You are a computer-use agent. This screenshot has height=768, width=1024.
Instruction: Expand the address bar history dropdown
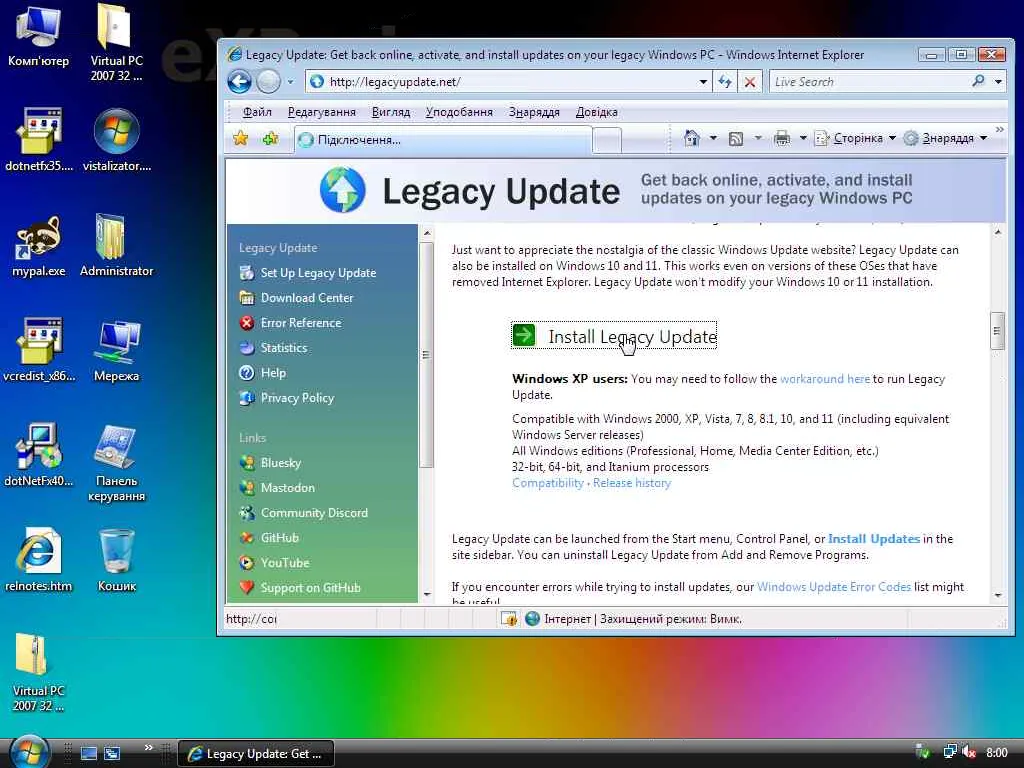[x=703, y=82]
